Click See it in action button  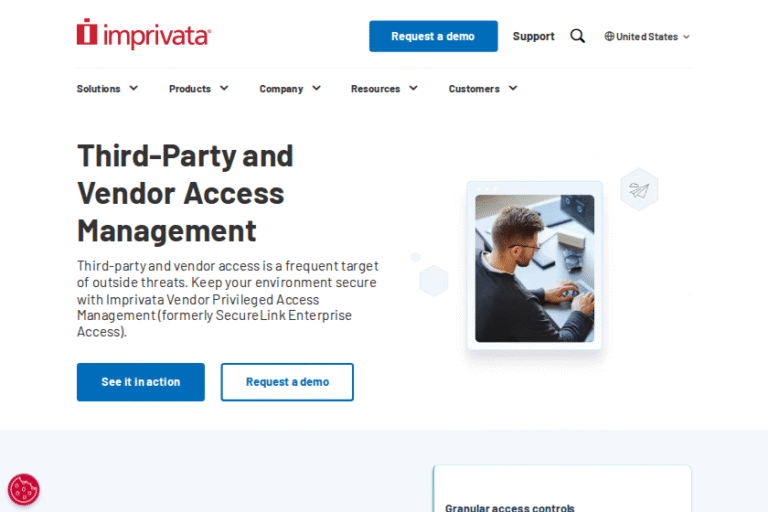pos(141,382)
